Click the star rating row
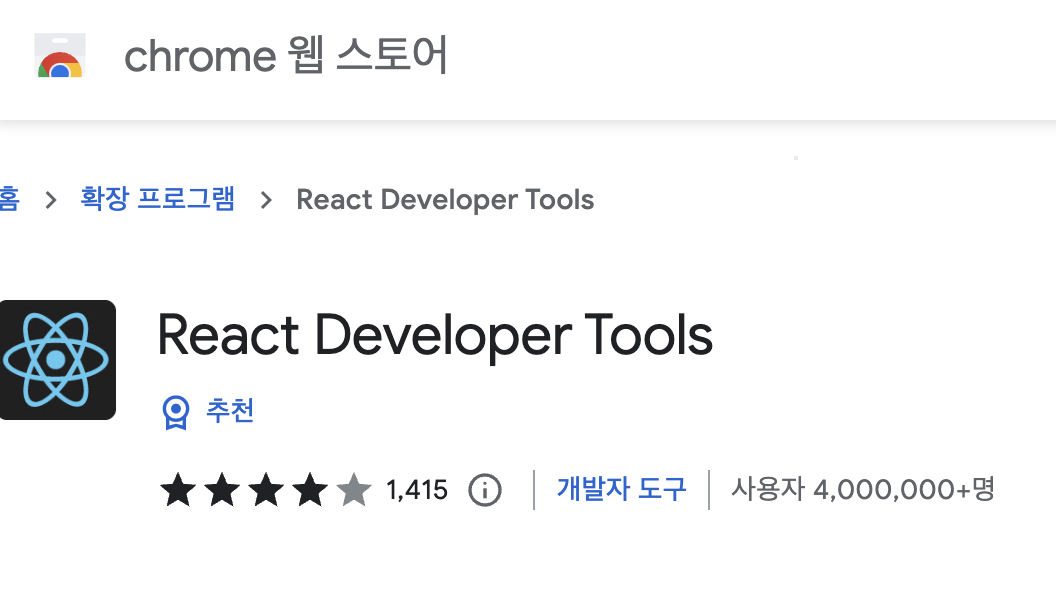This screenshot has width=1056, height=590. click(265, 490)
